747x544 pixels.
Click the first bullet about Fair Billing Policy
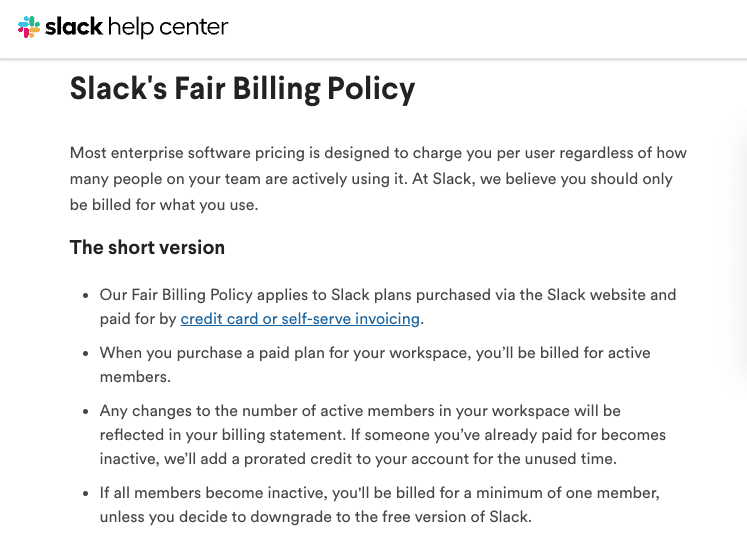(388, 307)
